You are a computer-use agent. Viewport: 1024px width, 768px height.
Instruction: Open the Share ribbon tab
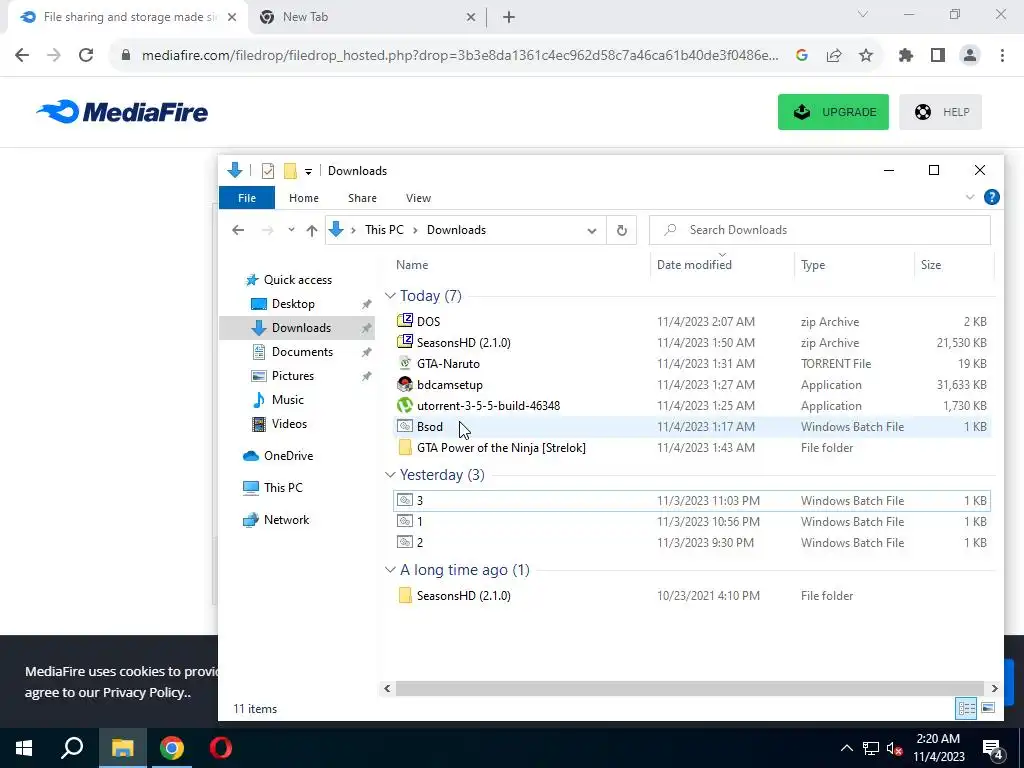[x=362, y=198]
